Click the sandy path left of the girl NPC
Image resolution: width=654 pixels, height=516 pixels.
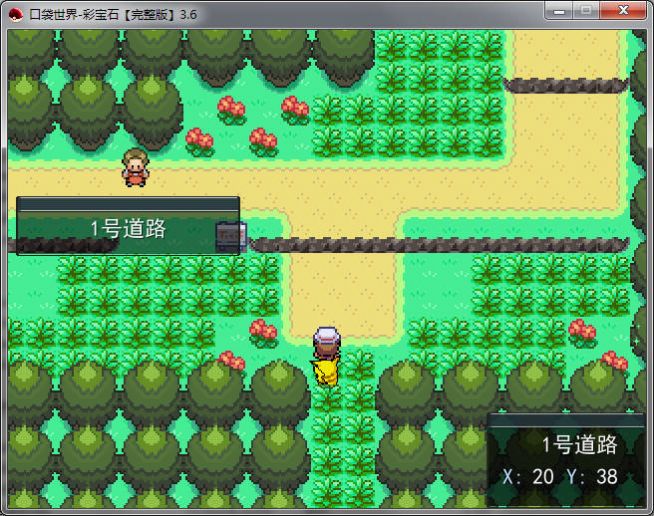click(60, 180)
